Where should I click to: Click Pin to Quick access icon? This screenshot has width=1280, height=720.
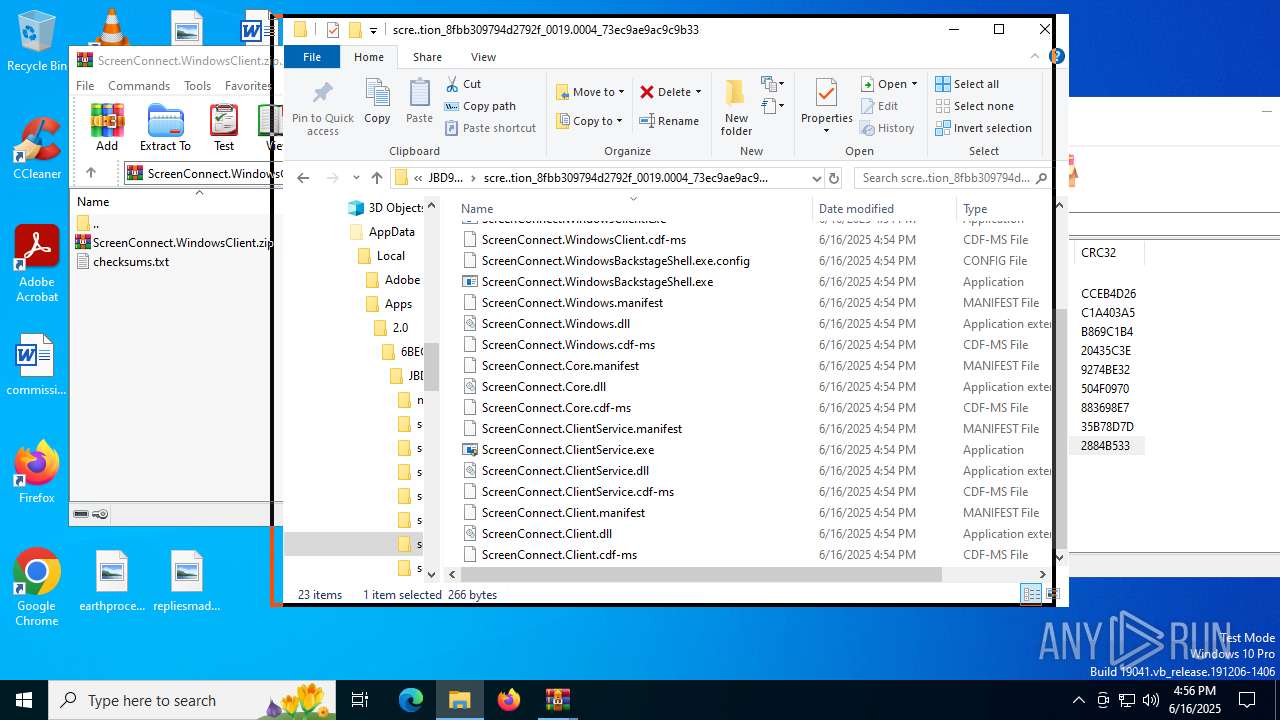pyautogui.click(x=322, y=108)
